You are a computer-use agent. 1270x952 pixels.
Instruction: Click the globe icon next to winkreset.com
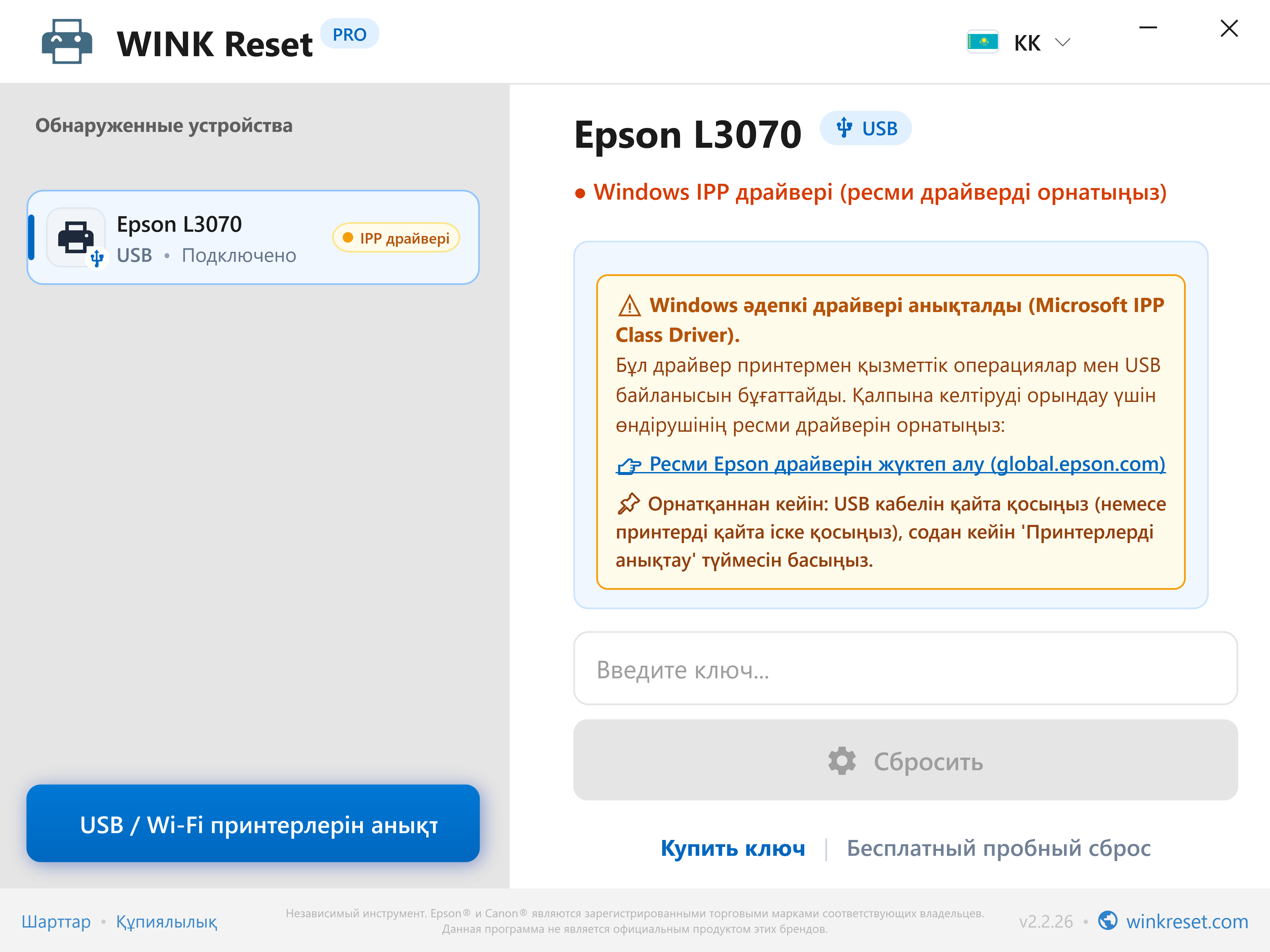[1108, 921]
